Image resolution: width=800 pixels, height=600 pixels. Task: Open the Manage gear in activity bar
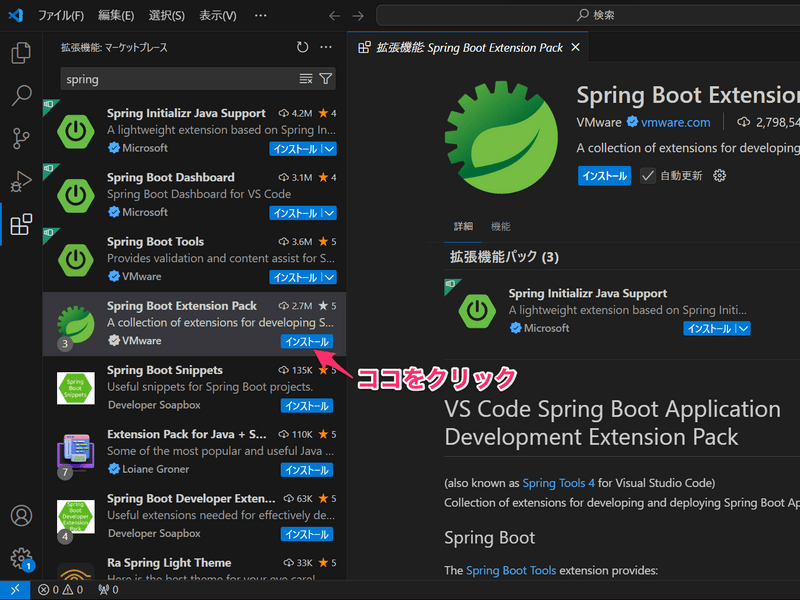(21, 558)
